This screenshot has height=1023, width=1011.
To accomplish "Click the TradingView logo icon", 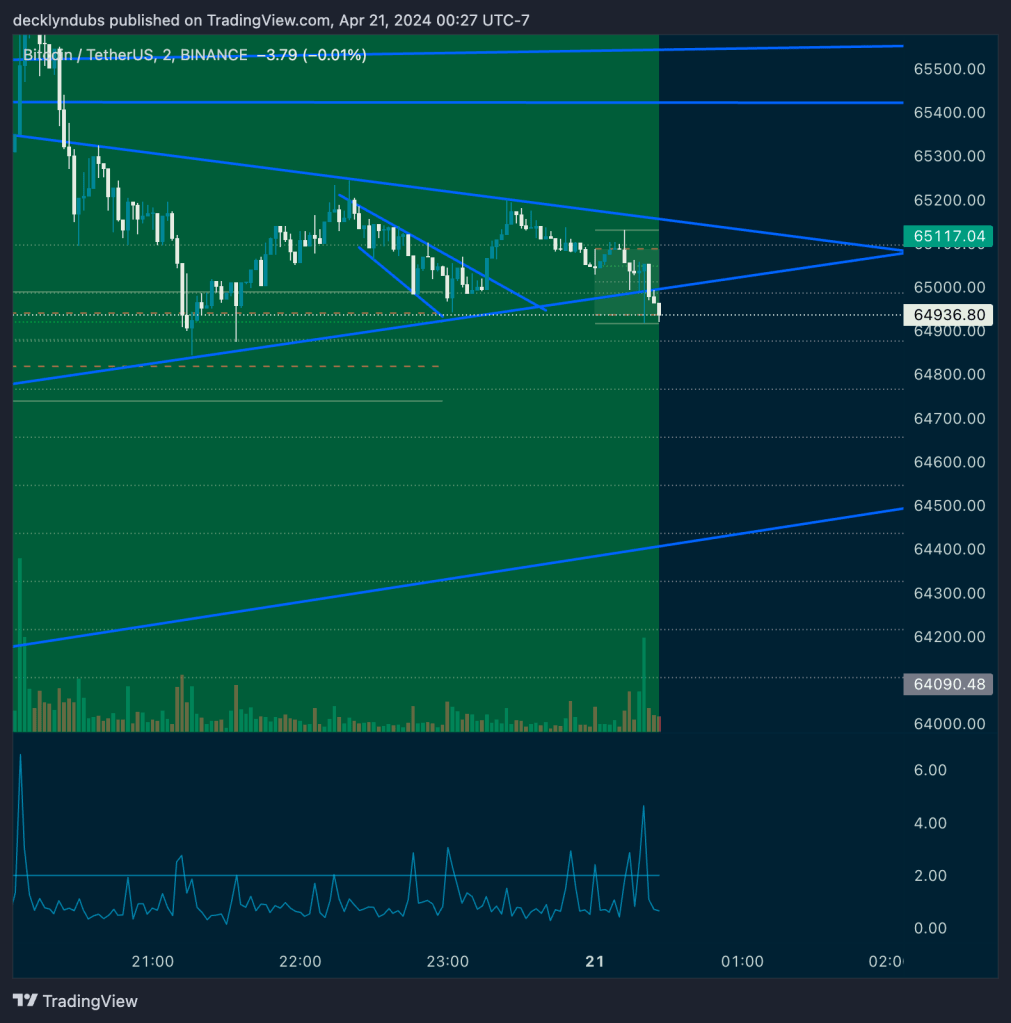I will coord(25,1001).
